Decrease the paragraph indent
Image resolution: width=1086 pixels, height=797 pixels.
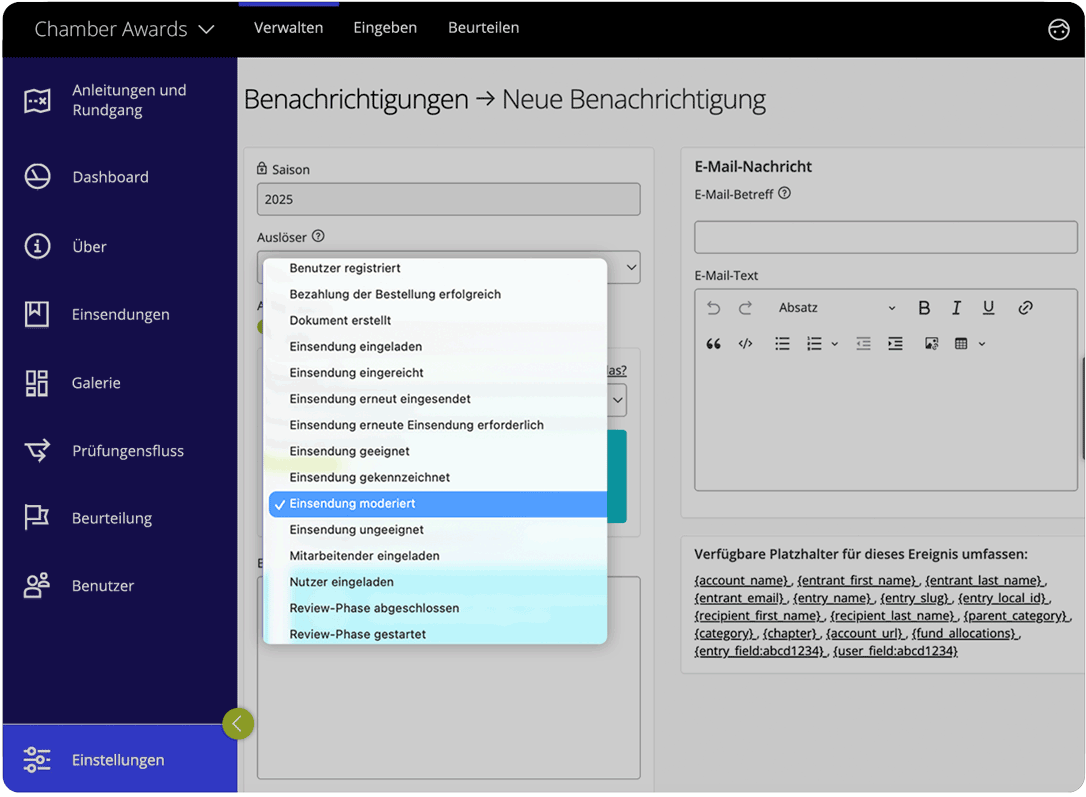863,343
